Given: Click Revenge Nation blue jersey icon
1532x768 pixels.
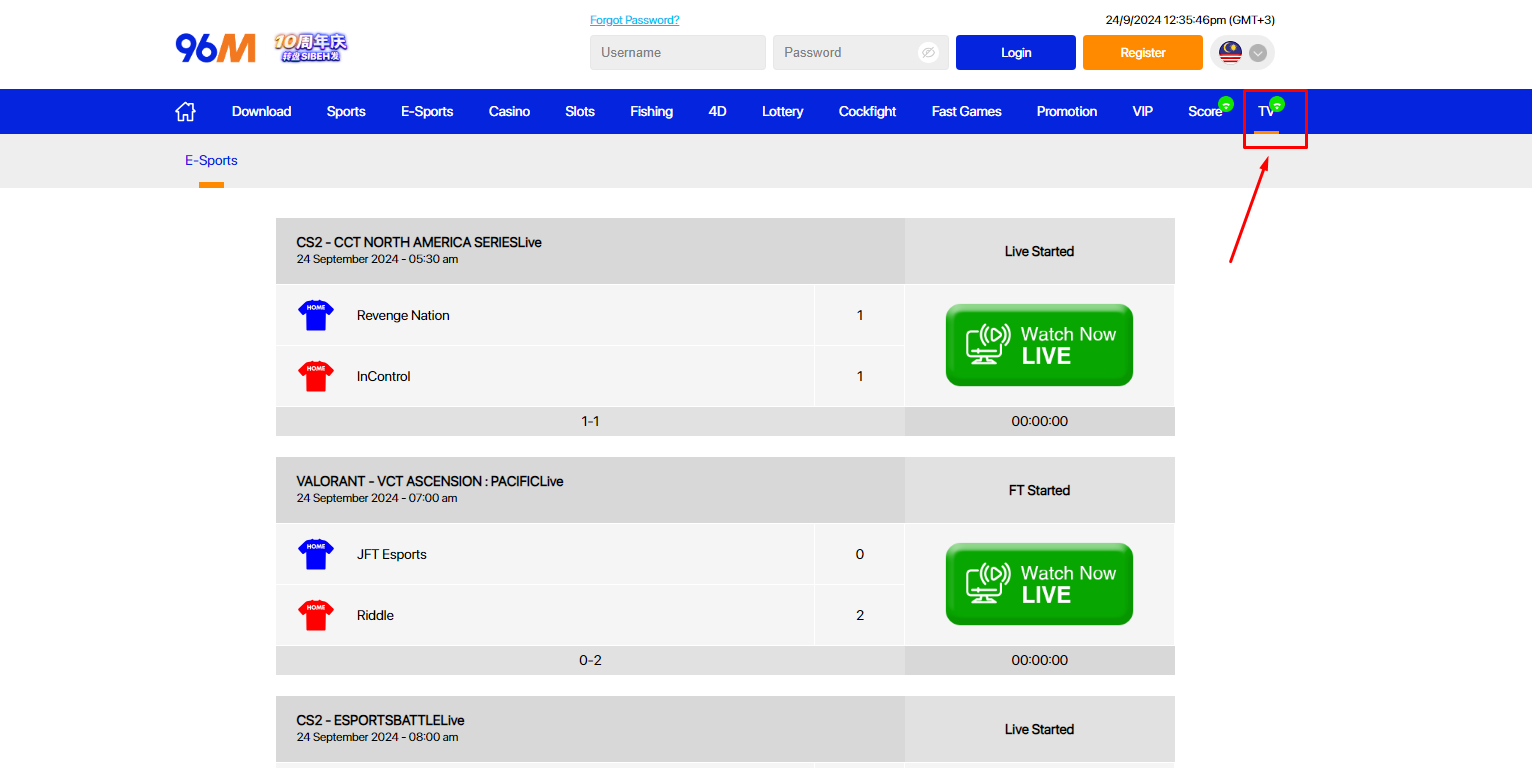Looking at the screenshot, I should pos(316,315).
